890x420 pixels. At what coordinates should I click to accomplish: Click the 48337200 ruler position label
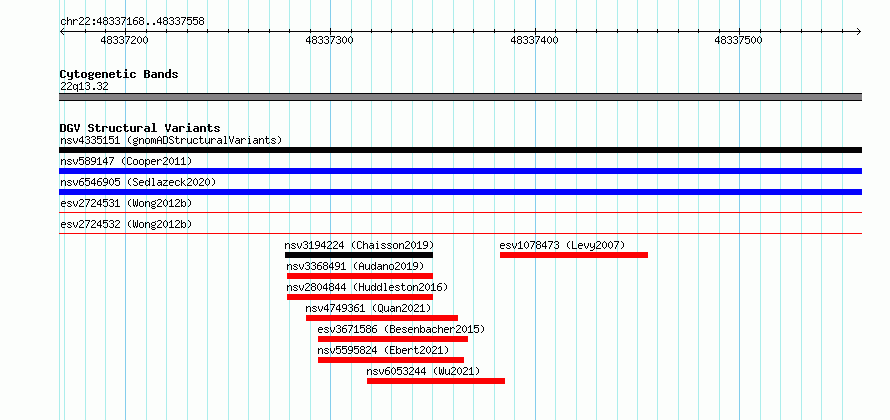click(x=124, y=40)
